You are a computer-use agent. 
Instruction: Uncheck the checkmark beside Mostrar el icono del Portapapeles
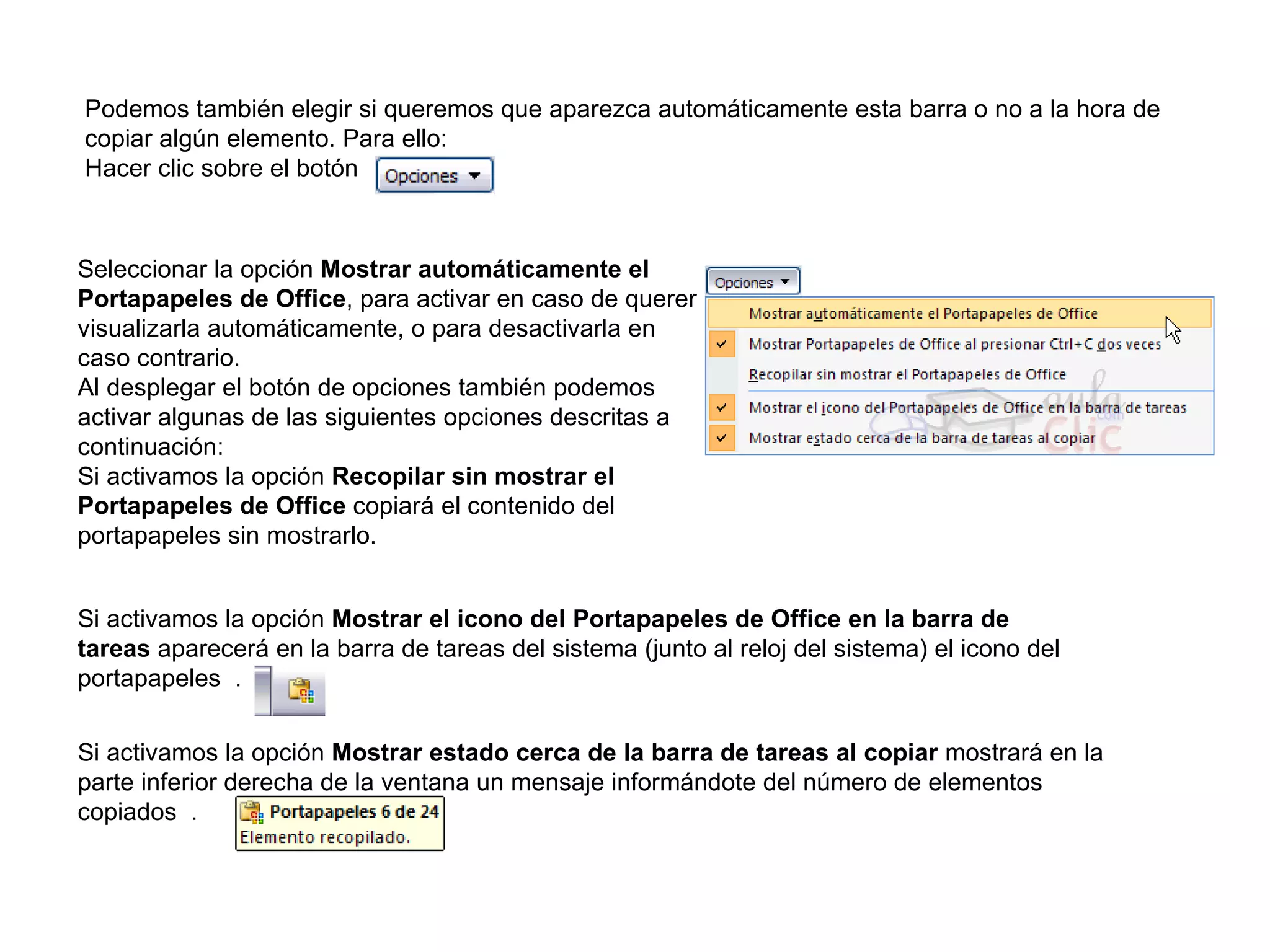coord(722,407)
